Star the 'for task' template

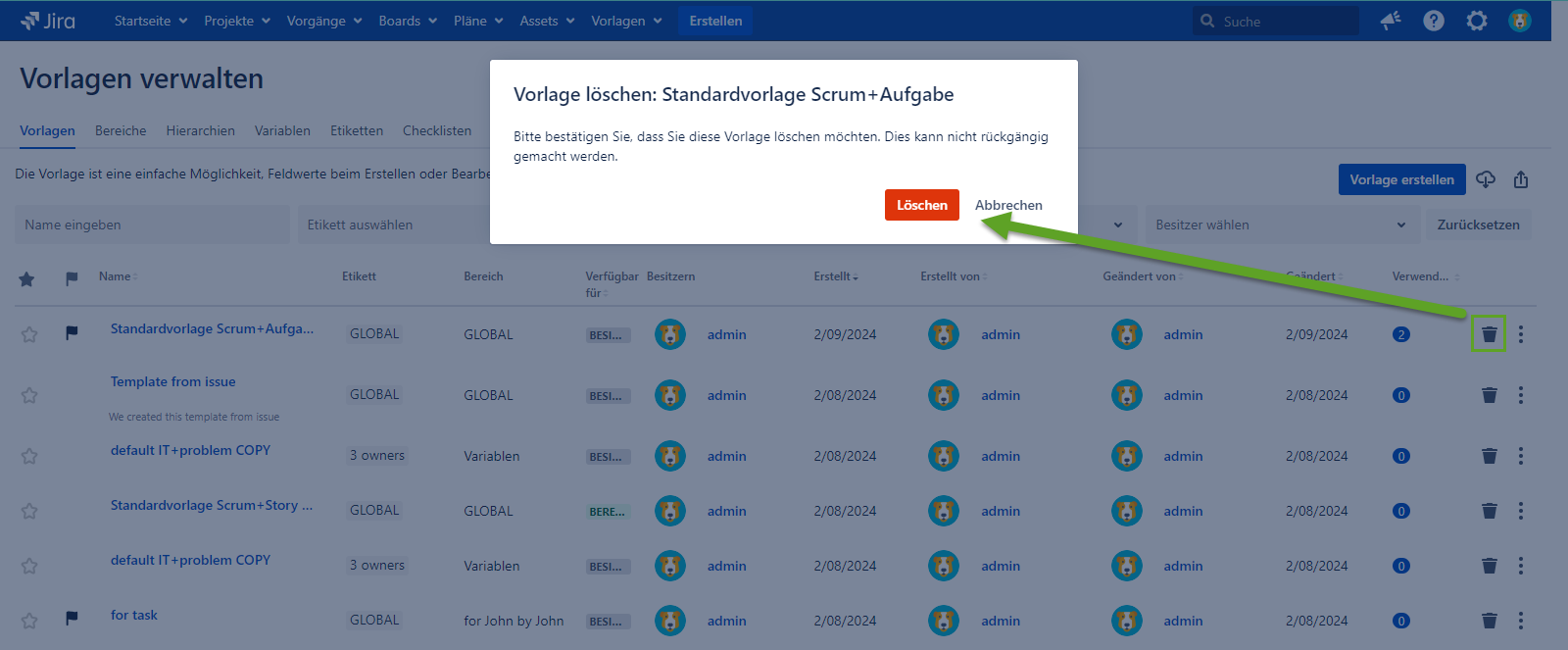pos(29,621)
